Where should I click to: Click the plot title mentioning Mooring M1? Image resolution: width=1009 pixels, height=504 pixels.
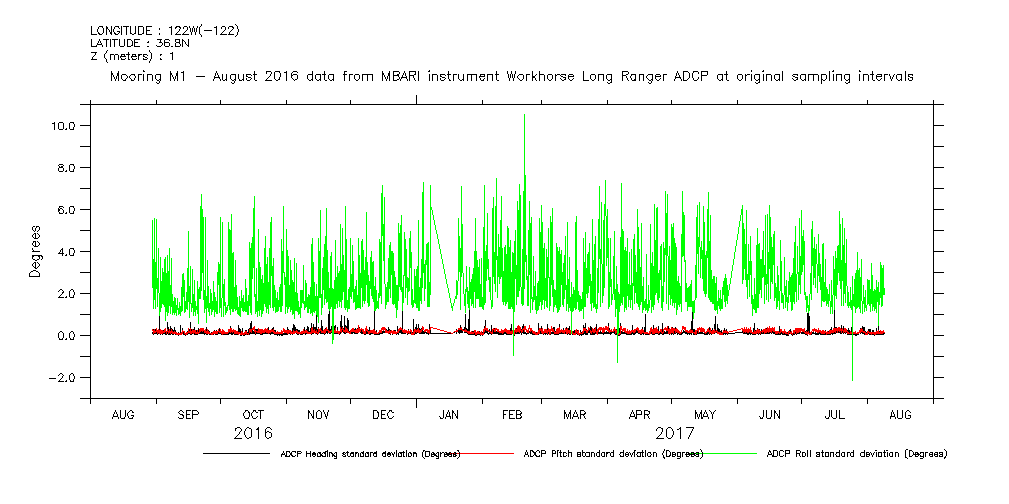511,76
